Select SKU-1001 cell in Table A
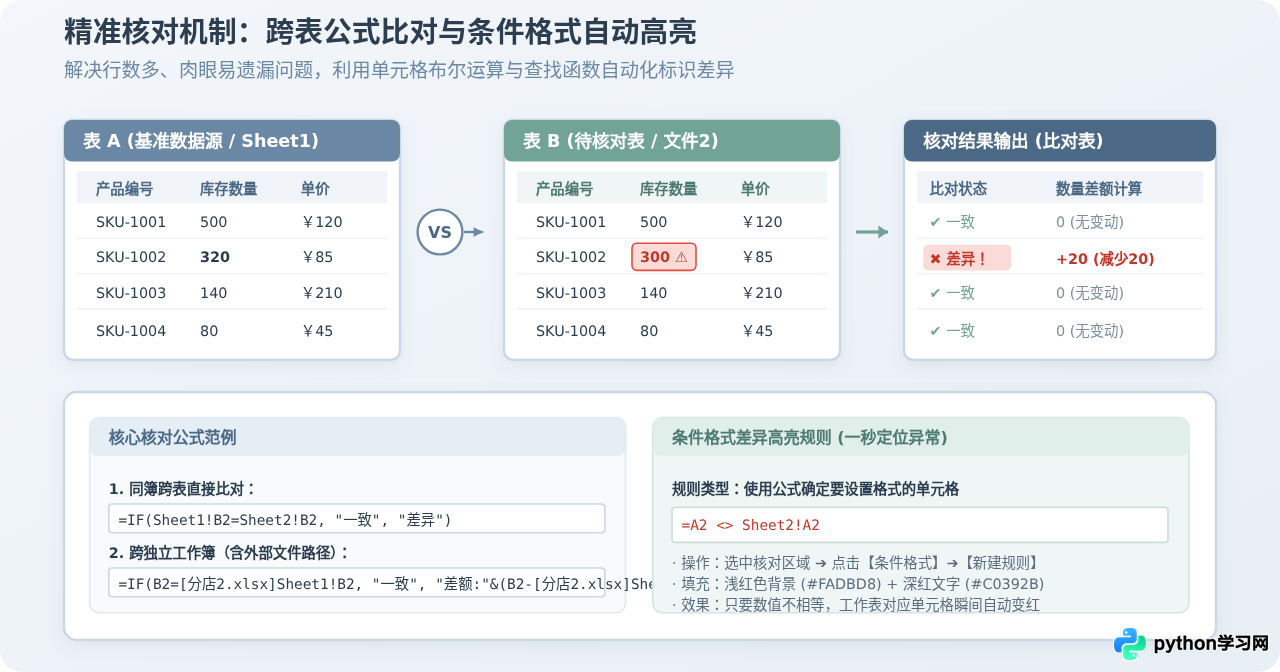1280x672 pixels. point(131,222)
